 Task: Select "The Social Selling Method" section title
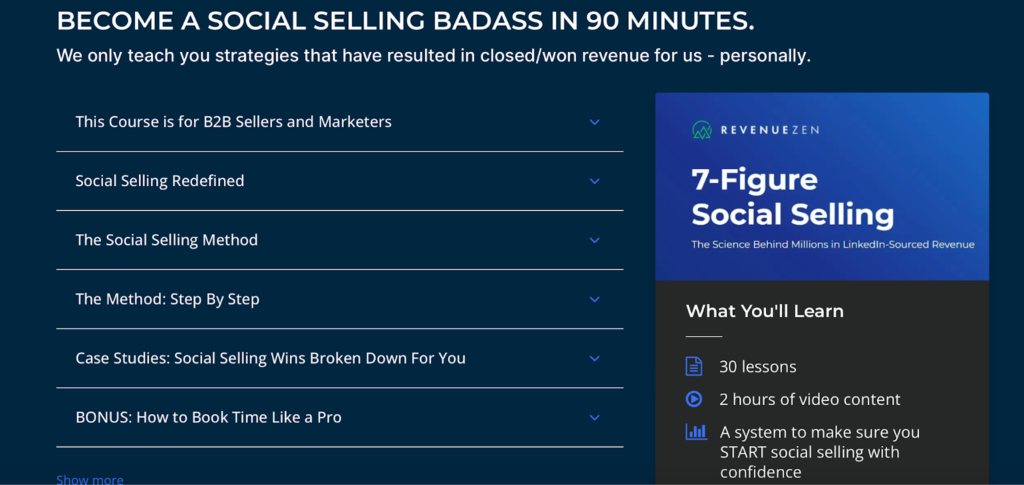pyautogui.click(x=167, y=240)
